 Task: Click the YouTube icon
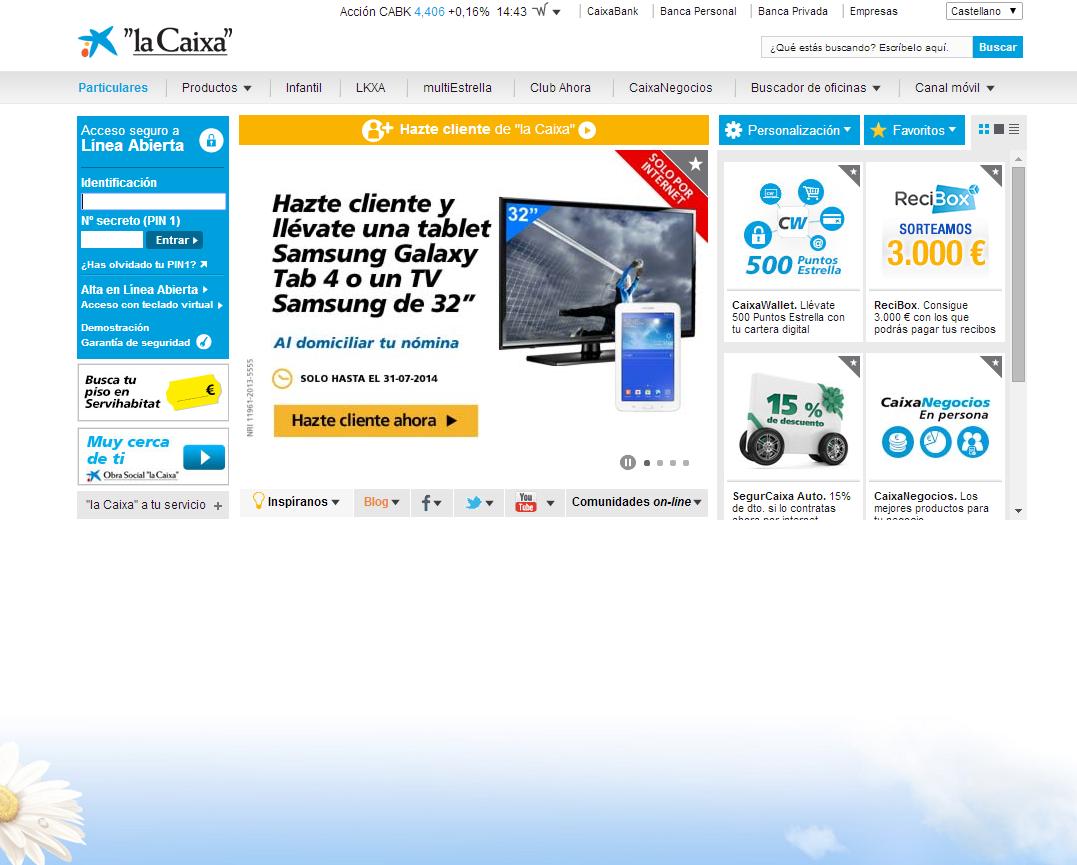(526, 503)
